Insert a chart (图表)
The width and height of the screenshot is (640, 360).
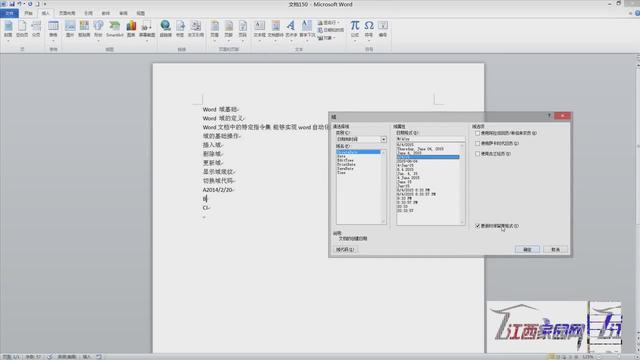[131, 29]
